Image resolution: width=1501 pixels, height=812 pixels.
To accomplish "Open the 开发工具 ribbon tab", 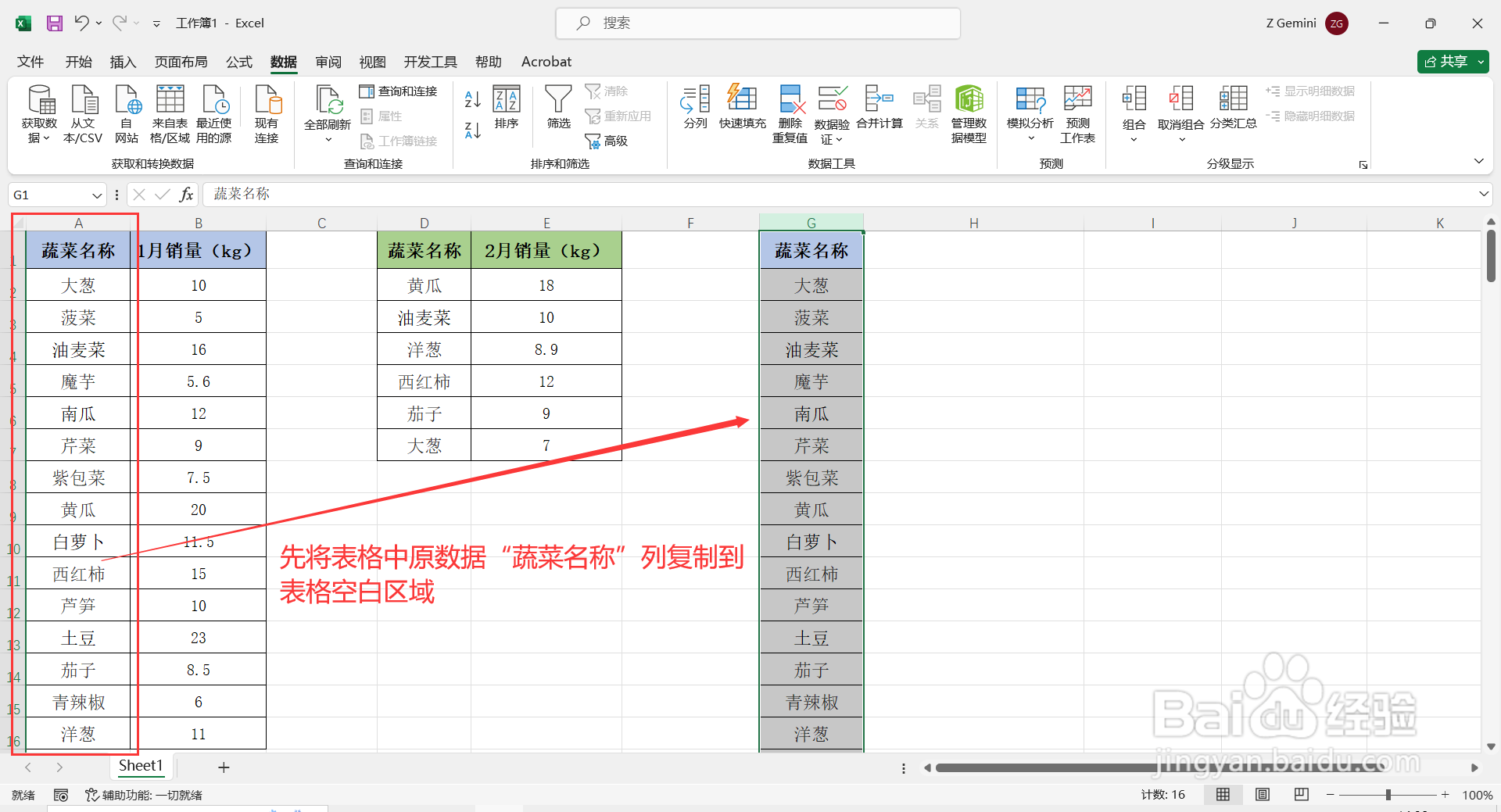I will [429, 62].
